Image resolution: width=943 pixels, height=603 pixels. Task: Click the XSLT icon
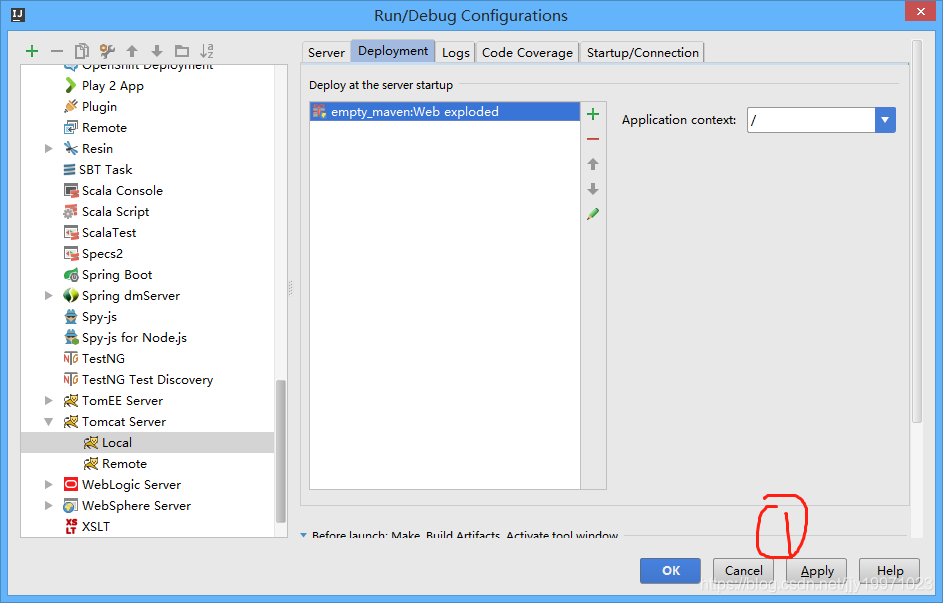71,527
